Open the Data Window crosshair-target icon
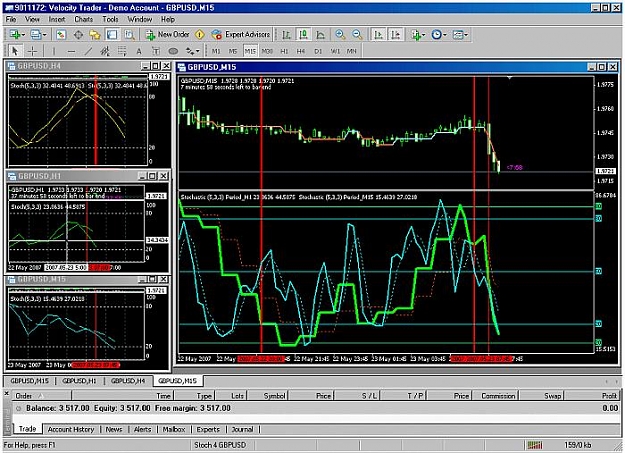Screen dimensions: 625x453 pos(79,35)
